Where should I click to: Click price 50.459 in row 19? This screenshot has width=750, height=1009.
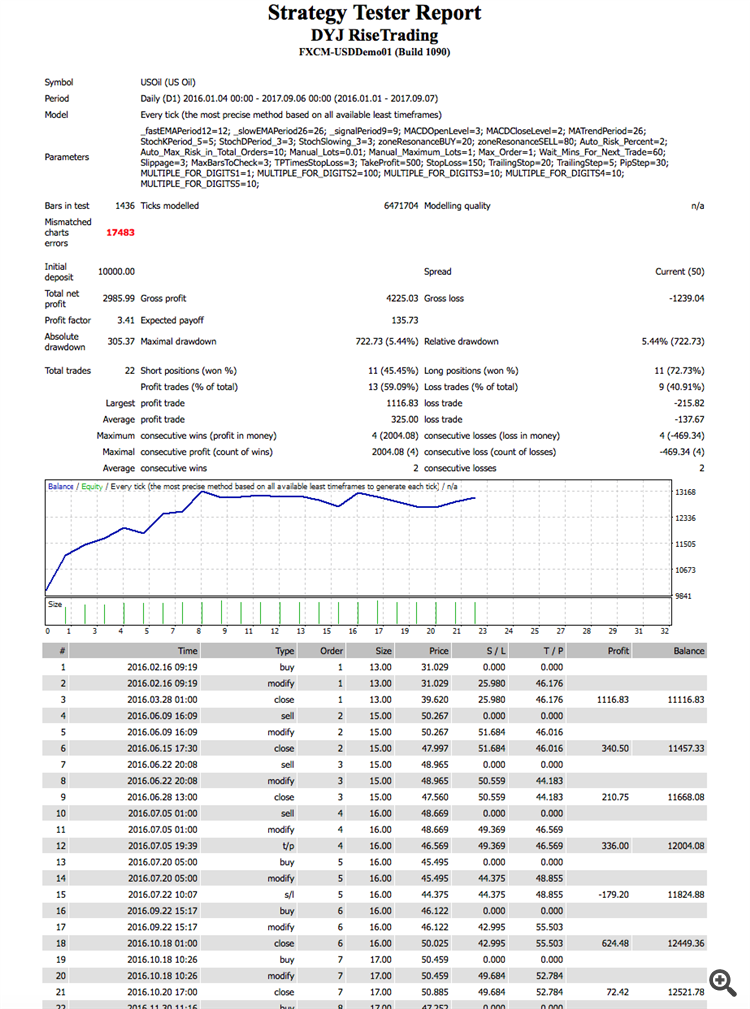click(x=435, y=959)
